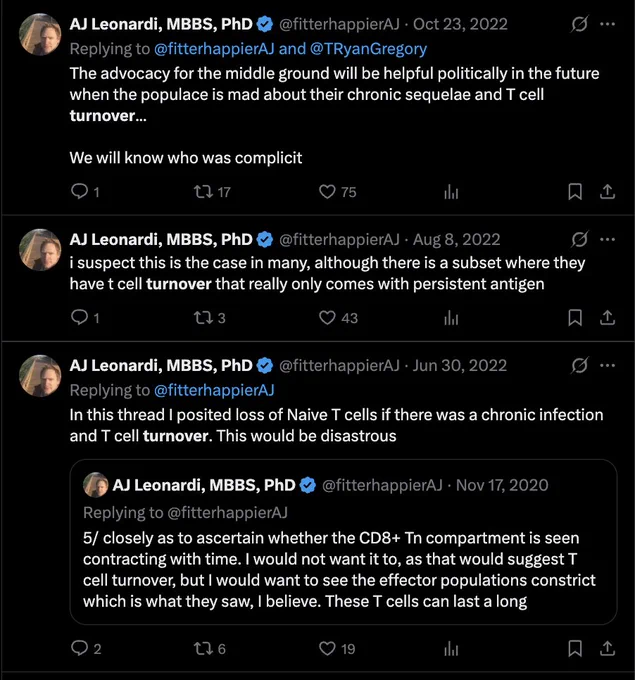Bookmark the Oct 23, 2022 tweet
635x680 pixels.
575,191
